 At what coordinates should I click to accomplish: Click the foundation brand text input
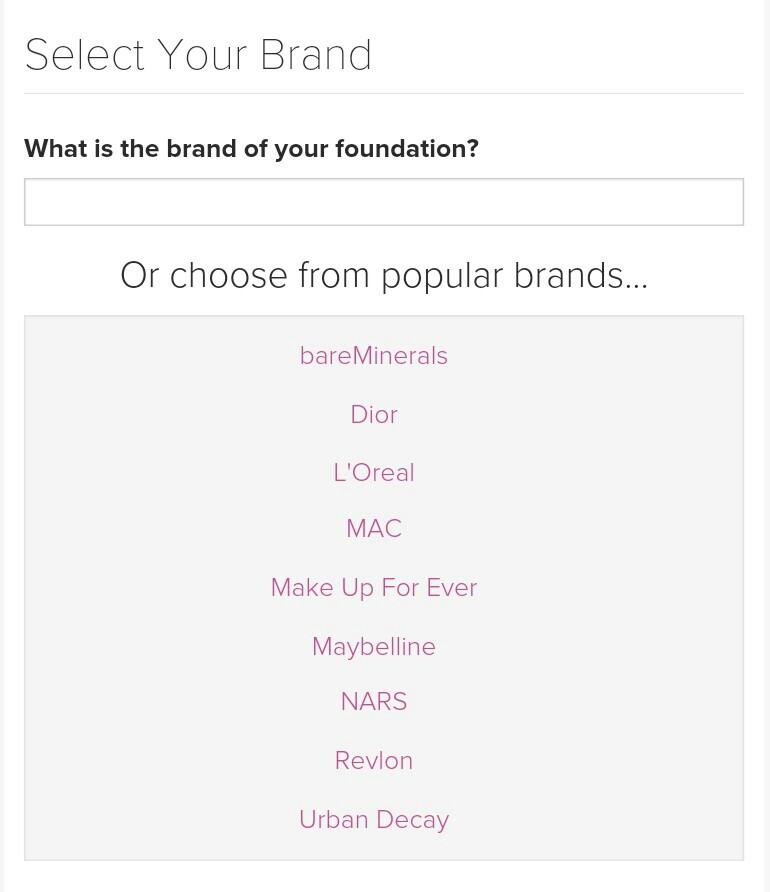click(x=384, y=202)
